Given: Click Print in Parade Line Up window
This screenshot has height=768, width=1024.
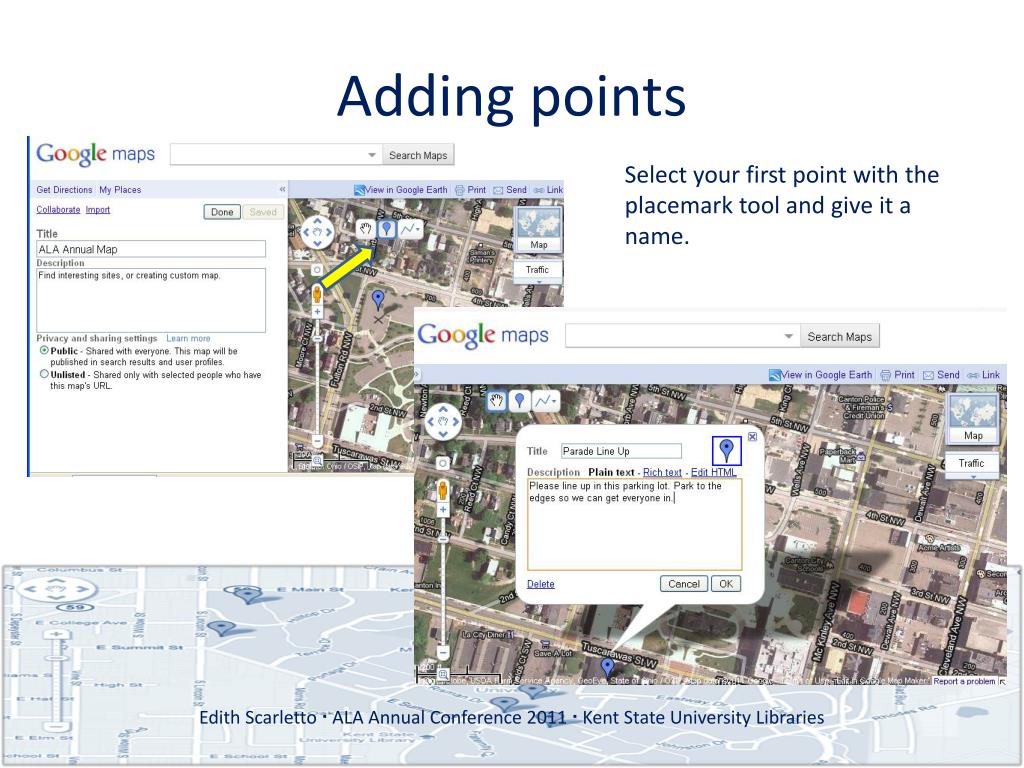Looking at the screenshot, I should pos(897,375).
